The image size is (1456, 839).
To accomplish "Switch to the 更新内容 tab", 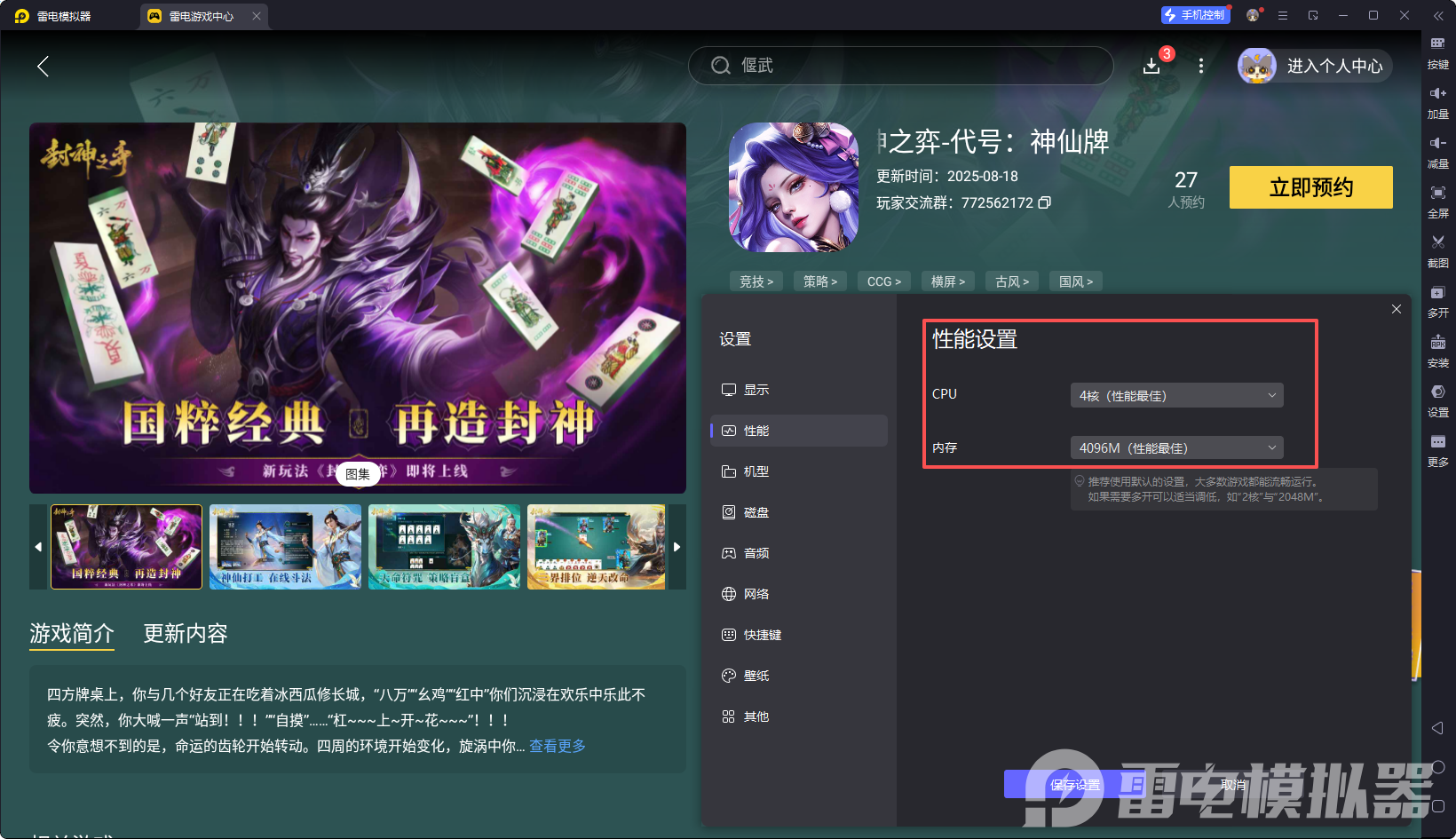I will point(186,634).
